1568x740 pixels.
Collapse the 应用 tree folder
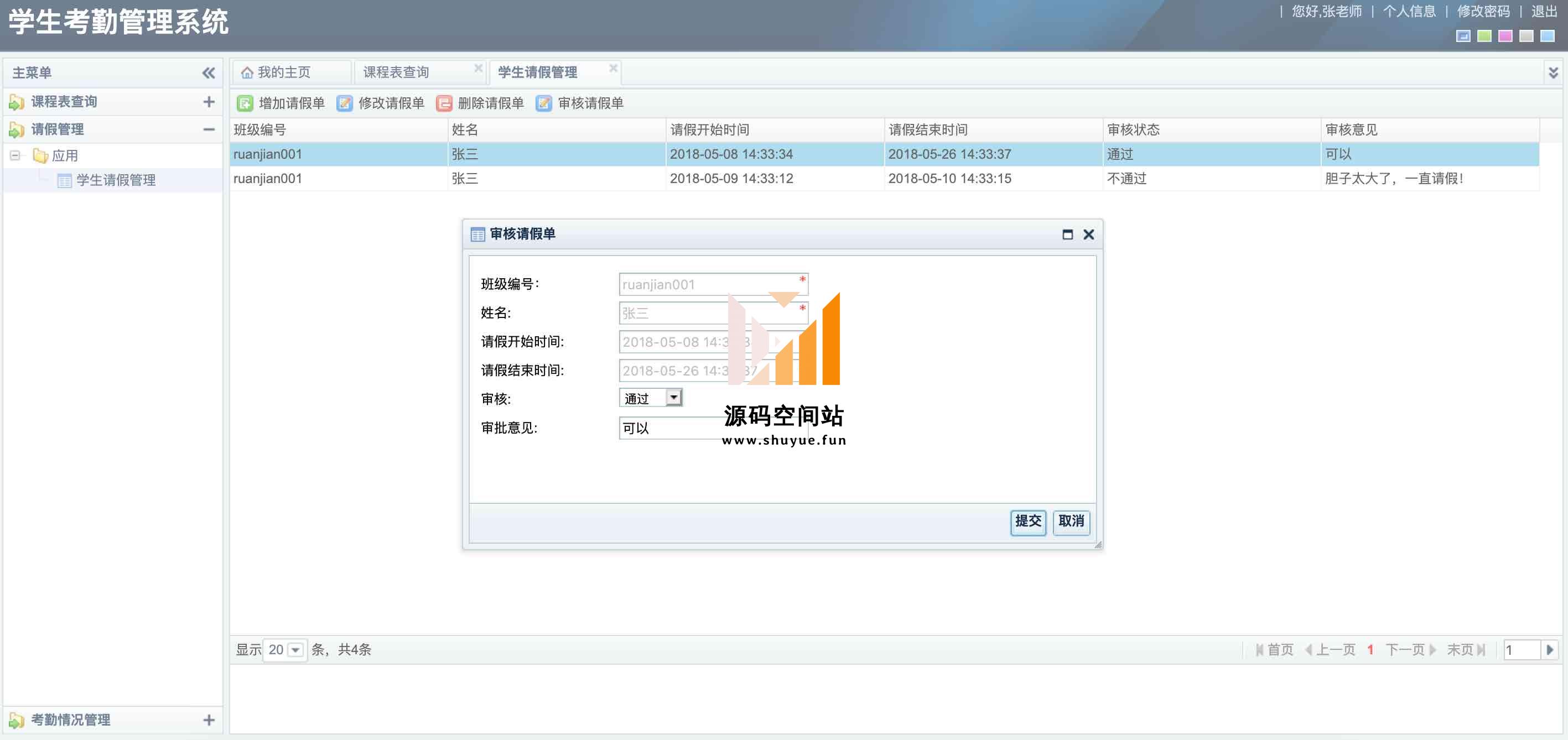tap(14, 156)
